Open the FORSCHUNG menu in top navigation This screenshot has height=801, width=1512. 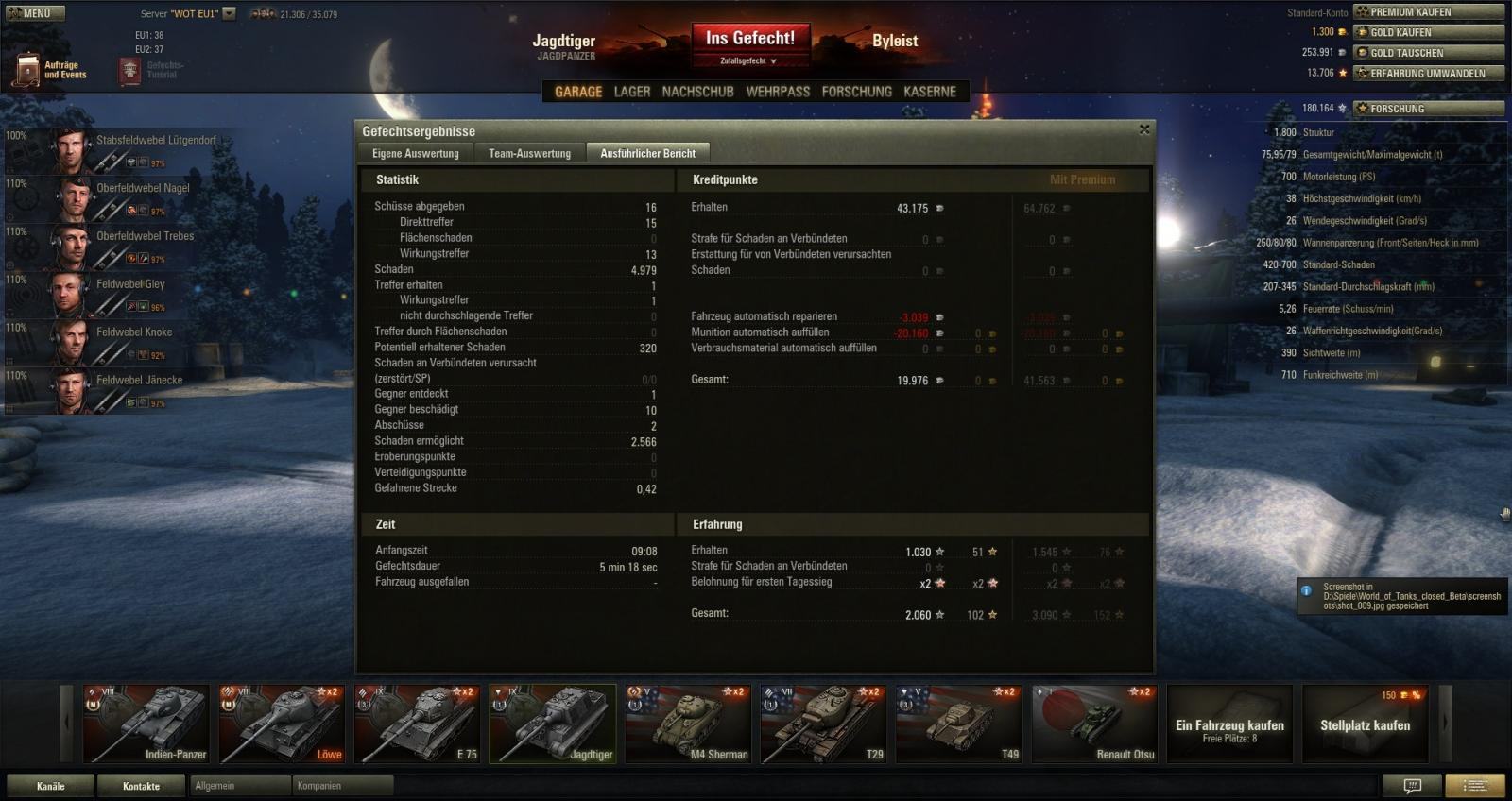(x=857, y=92)
